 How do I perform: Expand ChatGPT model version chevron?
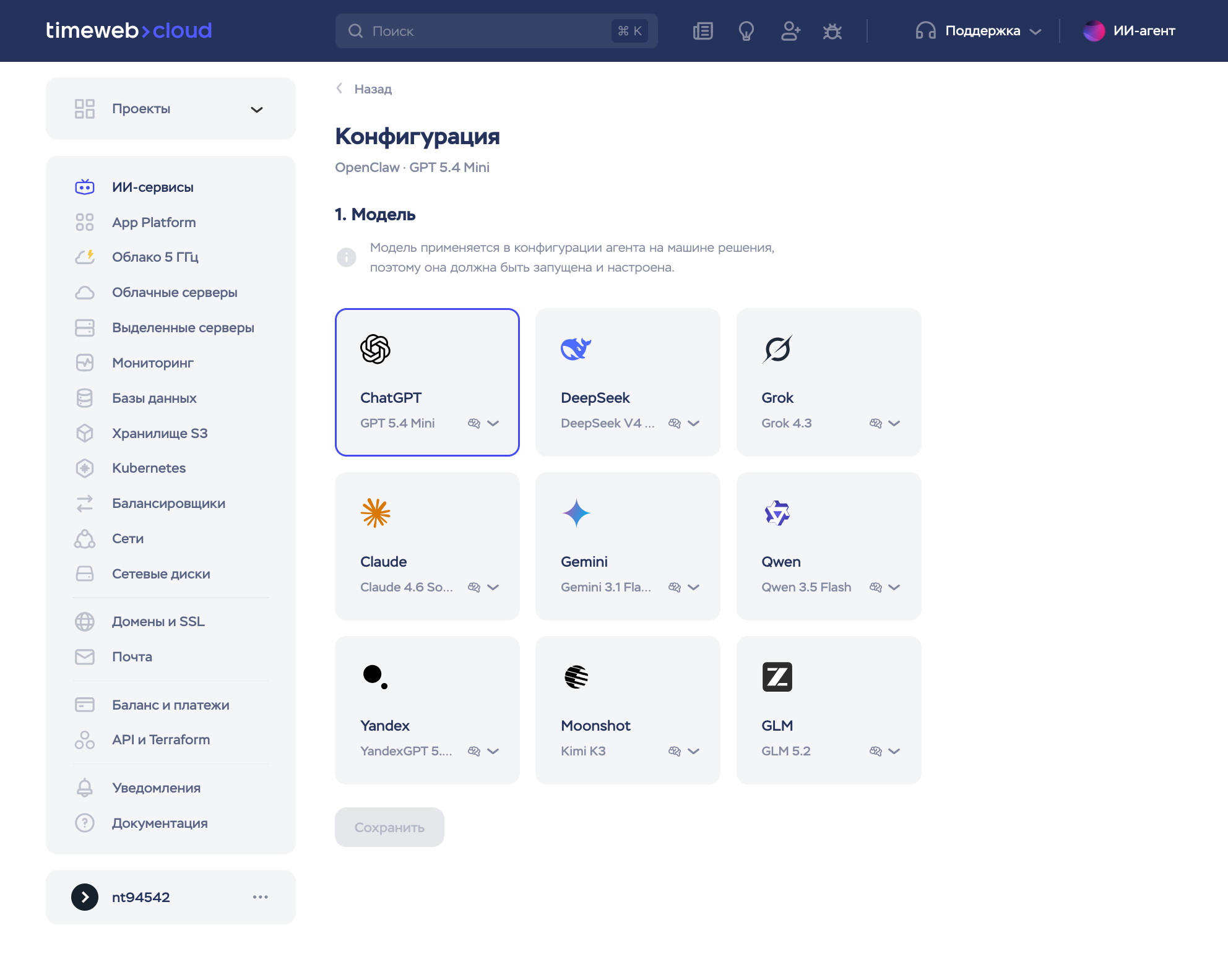[493, 423]
